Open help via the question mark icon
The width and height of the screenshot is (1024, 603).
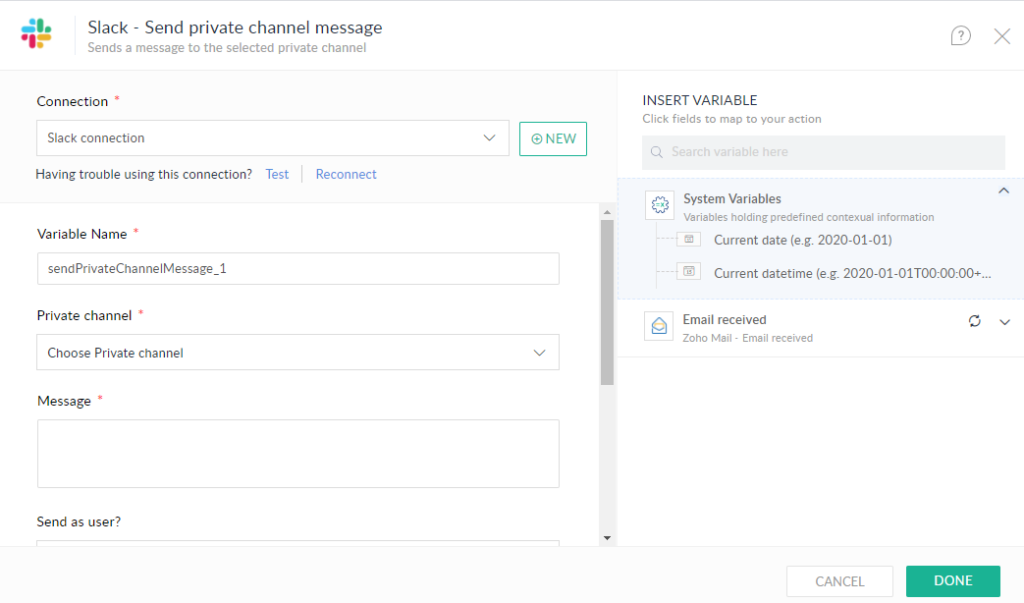(x=960, y=36)
